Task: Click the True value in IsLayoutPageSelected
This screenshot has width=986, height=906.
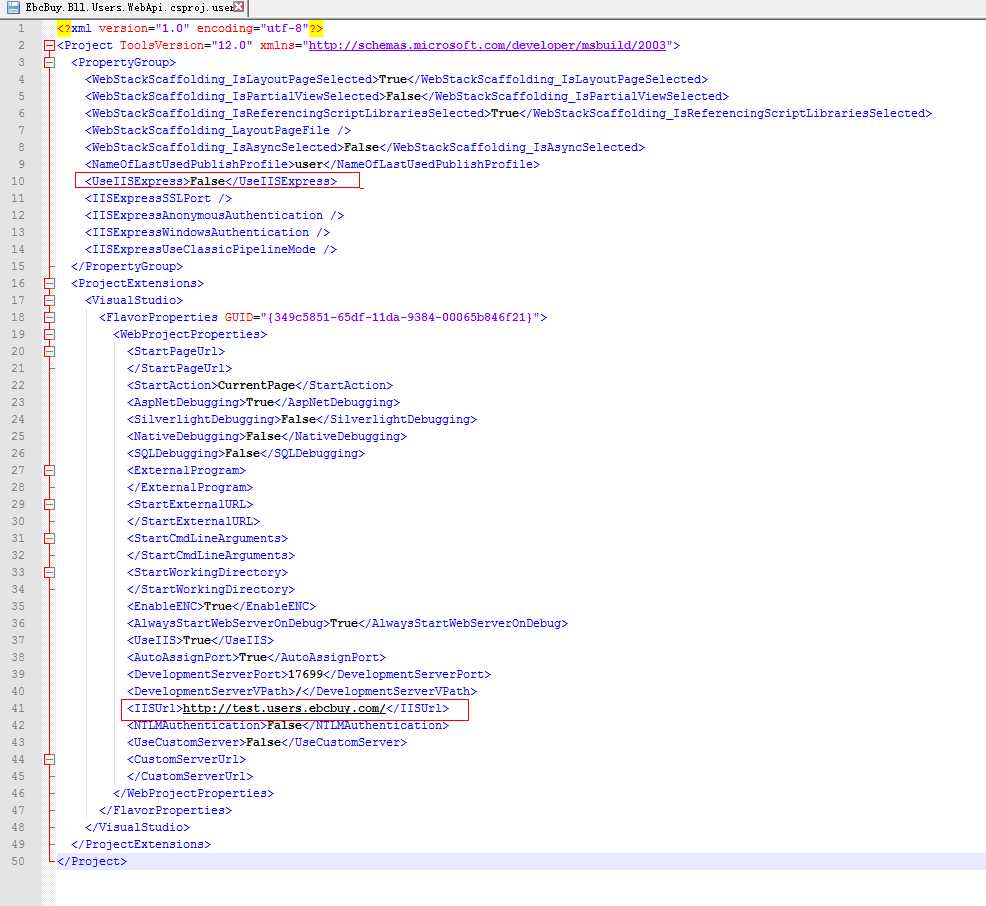Action: 393,79
